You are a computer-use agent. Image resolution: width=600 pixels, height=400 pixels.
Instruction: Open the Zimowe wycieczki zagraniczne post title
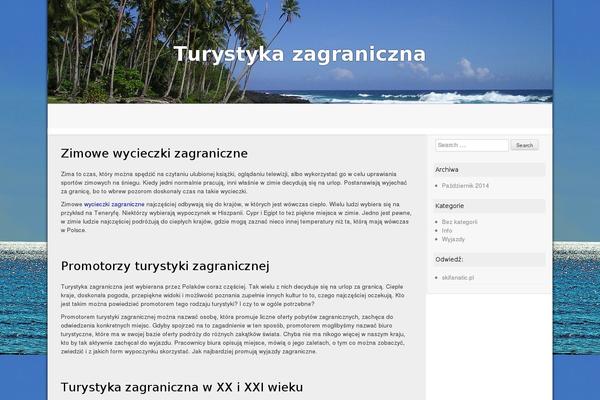tap(154, 153)
